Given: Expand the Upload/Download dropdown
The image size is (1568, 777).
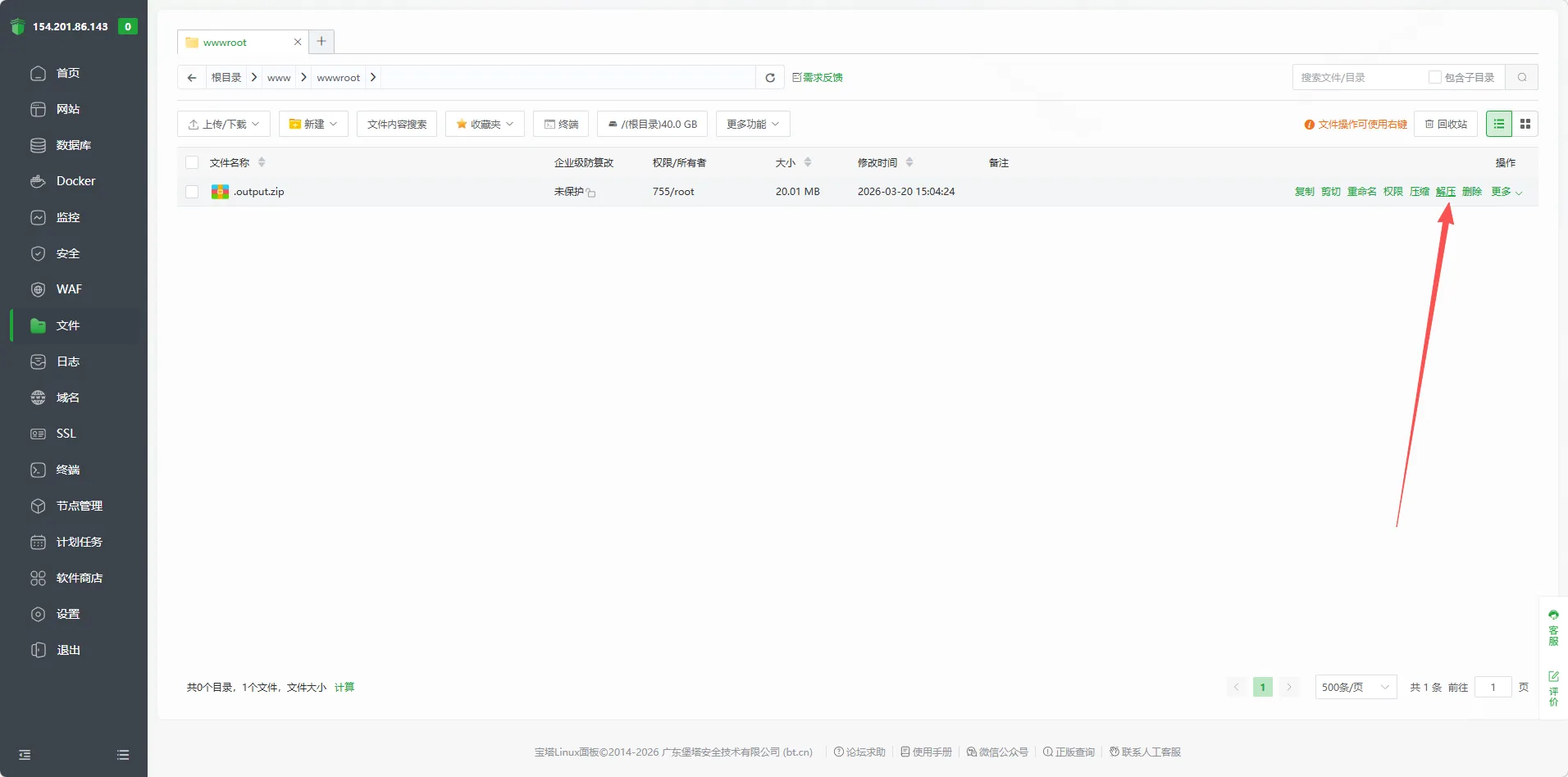Looking at the screenshot, I should [x=223, y=125].
